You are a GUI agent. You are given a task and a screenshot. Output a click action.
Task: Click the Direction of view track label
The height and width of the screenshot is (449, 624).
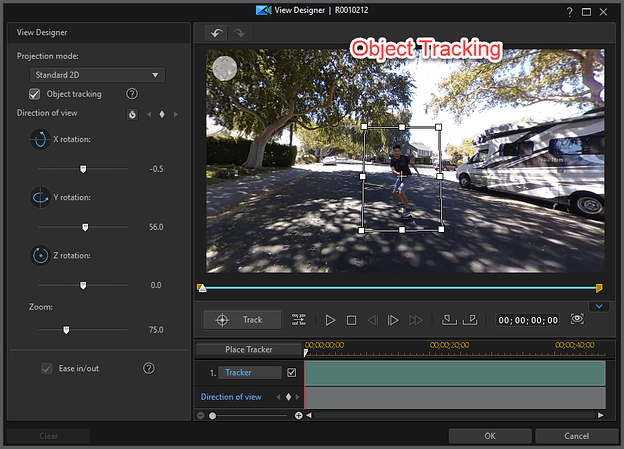[x=231, y=397]
